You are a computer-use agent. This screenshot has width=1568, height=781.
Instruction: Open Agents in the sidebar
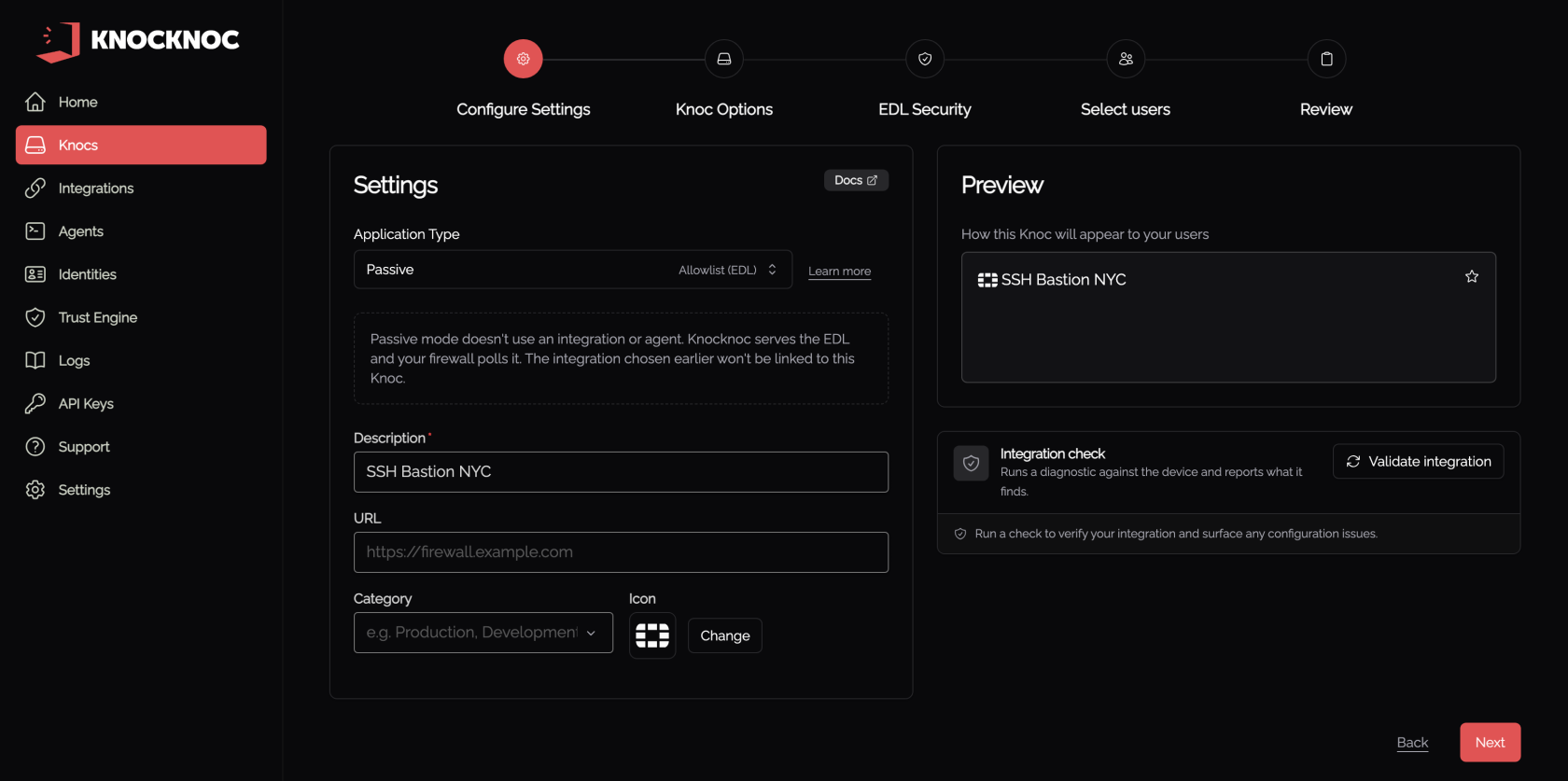click(x=141, y=231)
